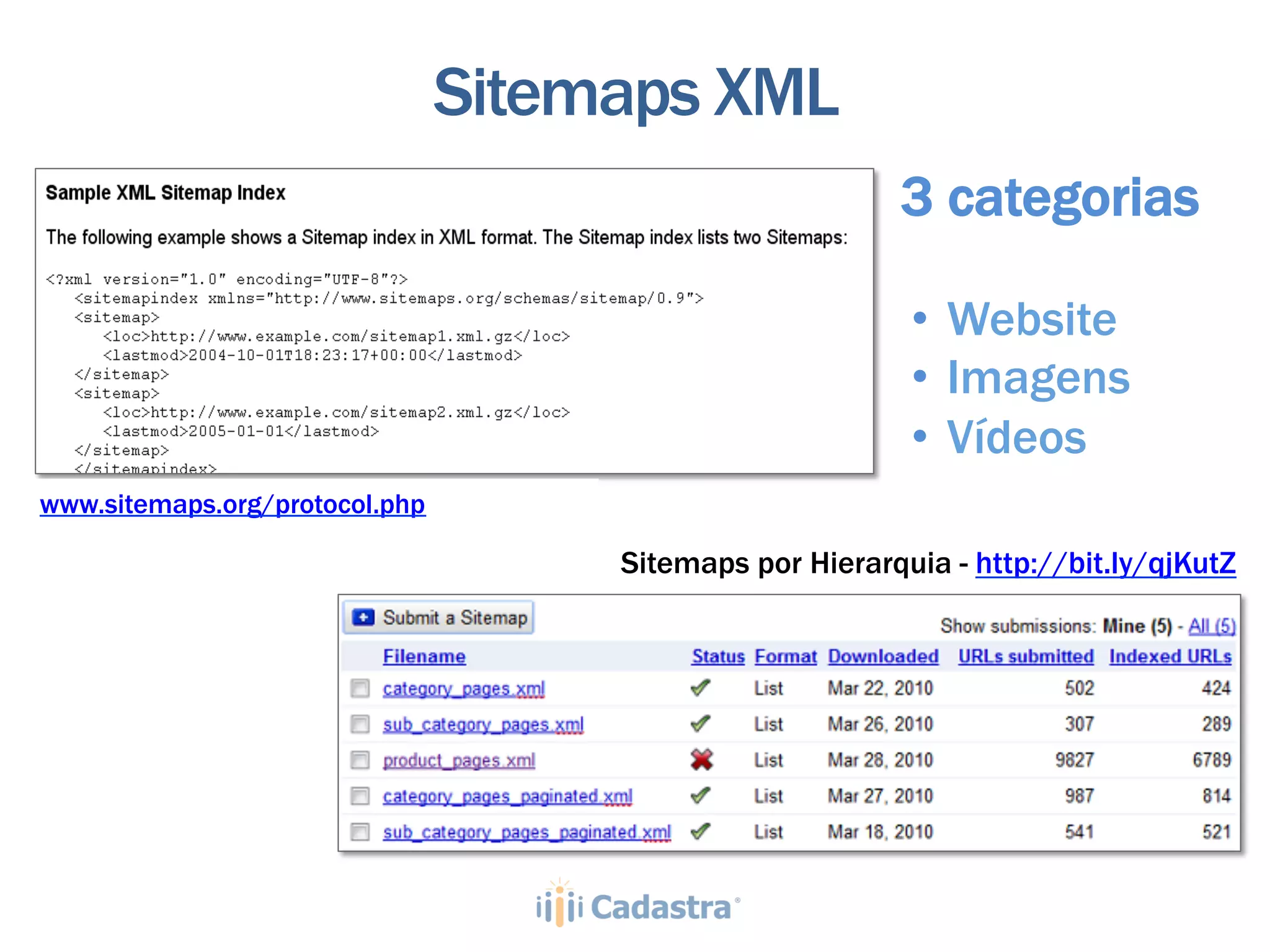Sort by the Status column header
Image resolution: width=1270 pixels, height=952 pixels.
pos(718,656)
